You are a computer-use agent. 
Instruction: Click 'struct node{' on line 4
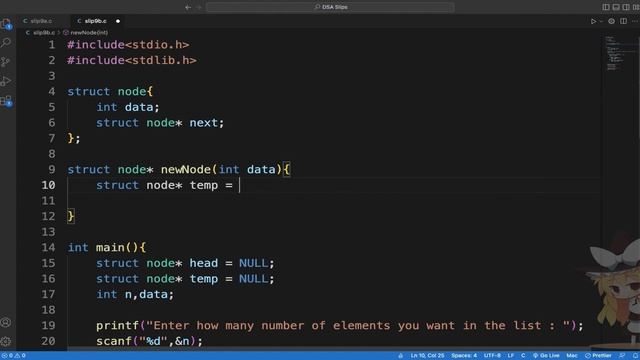(x=110, y=91)
